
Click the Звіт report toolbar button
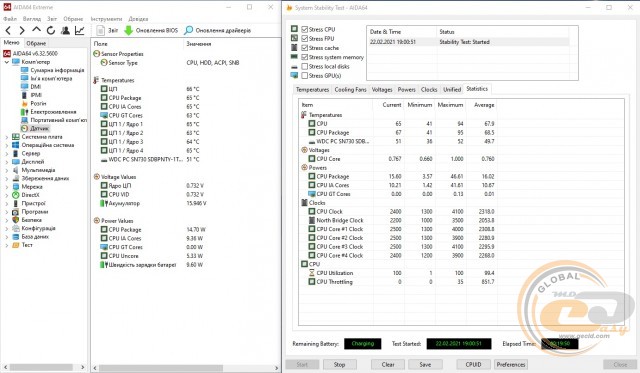(107, 31)
